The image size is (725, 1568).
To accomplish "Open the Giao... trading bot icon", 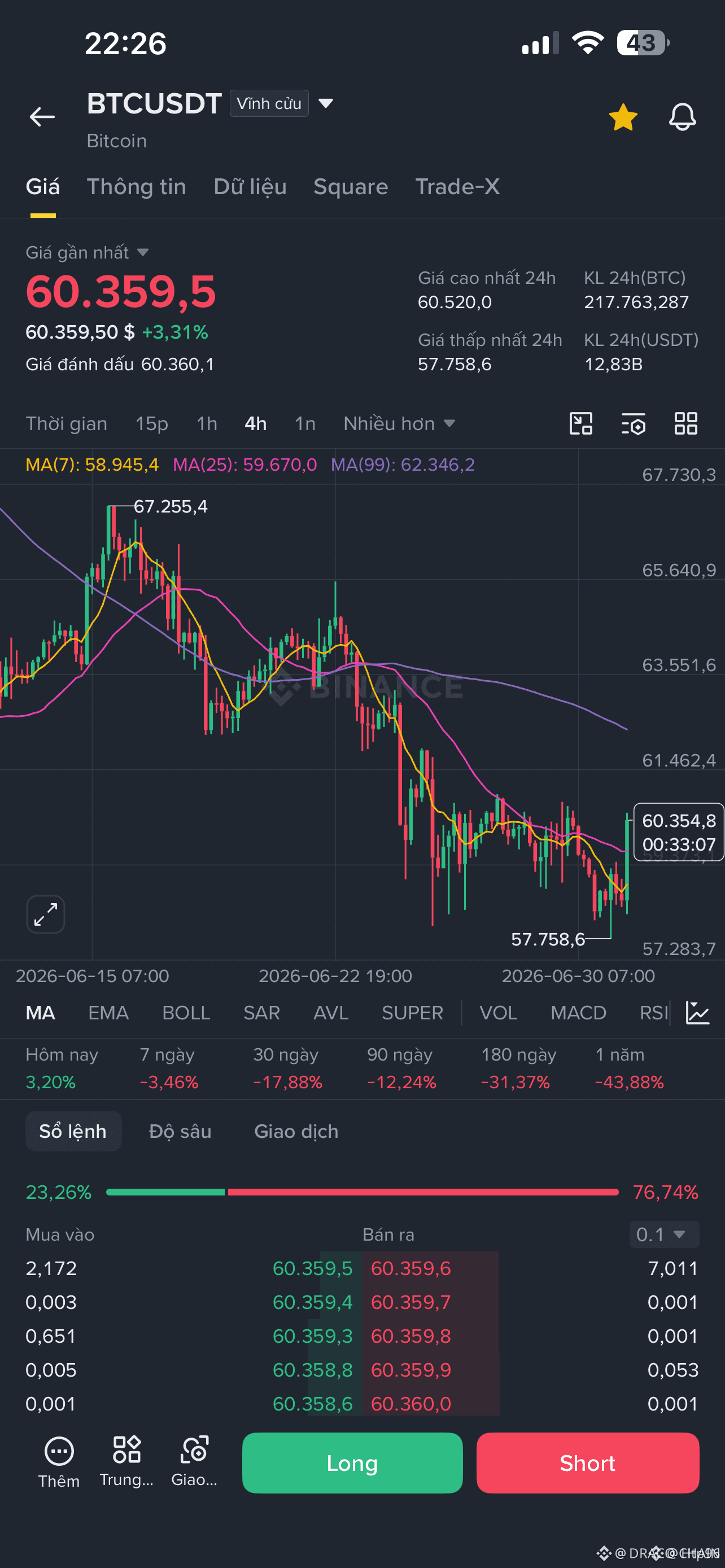I will click(194, 1462).
